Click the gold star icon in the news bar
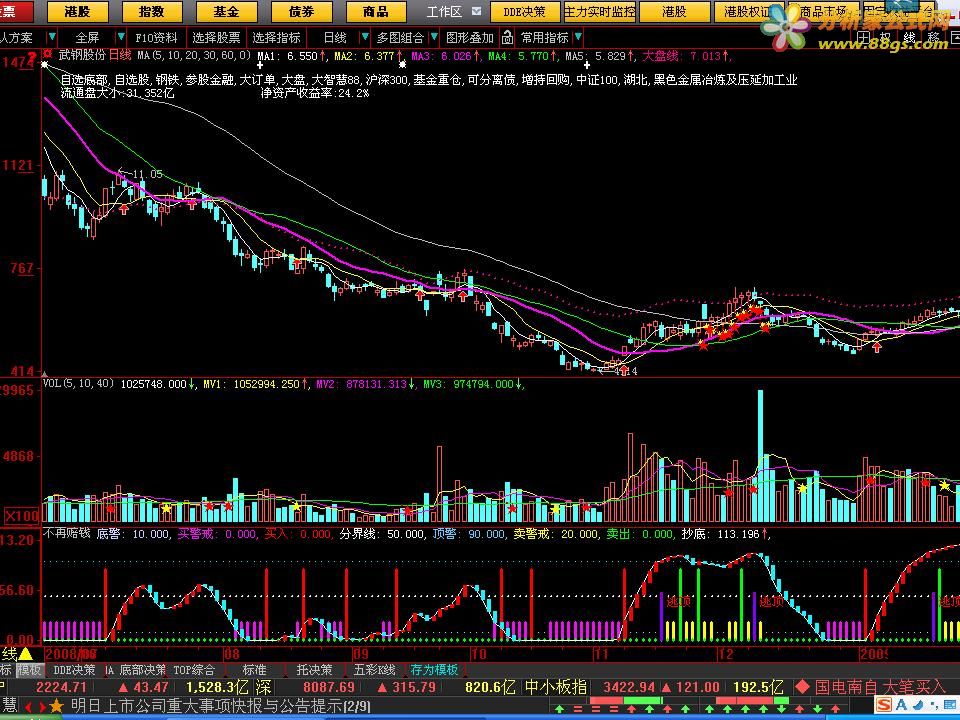Screen dimensions: 960x720 [x=56, y=707]
